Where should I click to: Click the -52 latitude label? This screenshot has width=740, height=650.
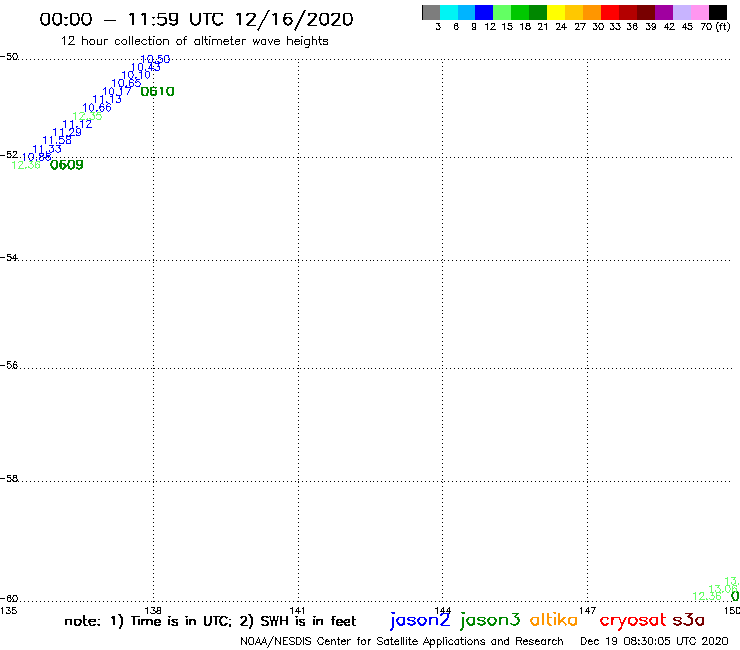[x=9, y=155]
